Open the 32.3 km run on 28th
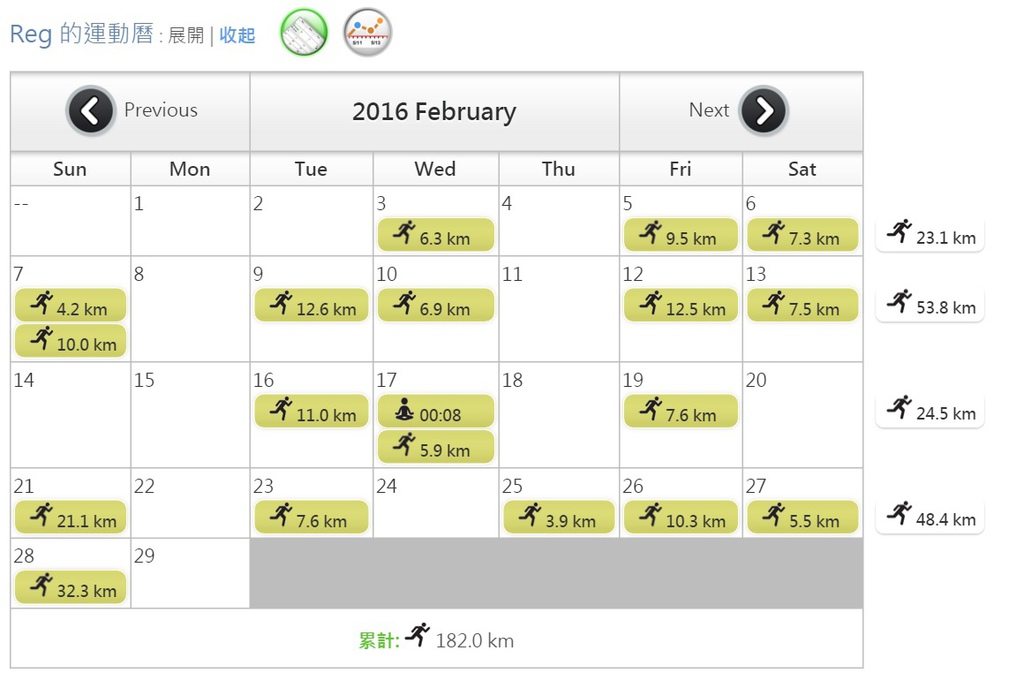Viewport: 1024px width, 673px height. tap(71, 587)
